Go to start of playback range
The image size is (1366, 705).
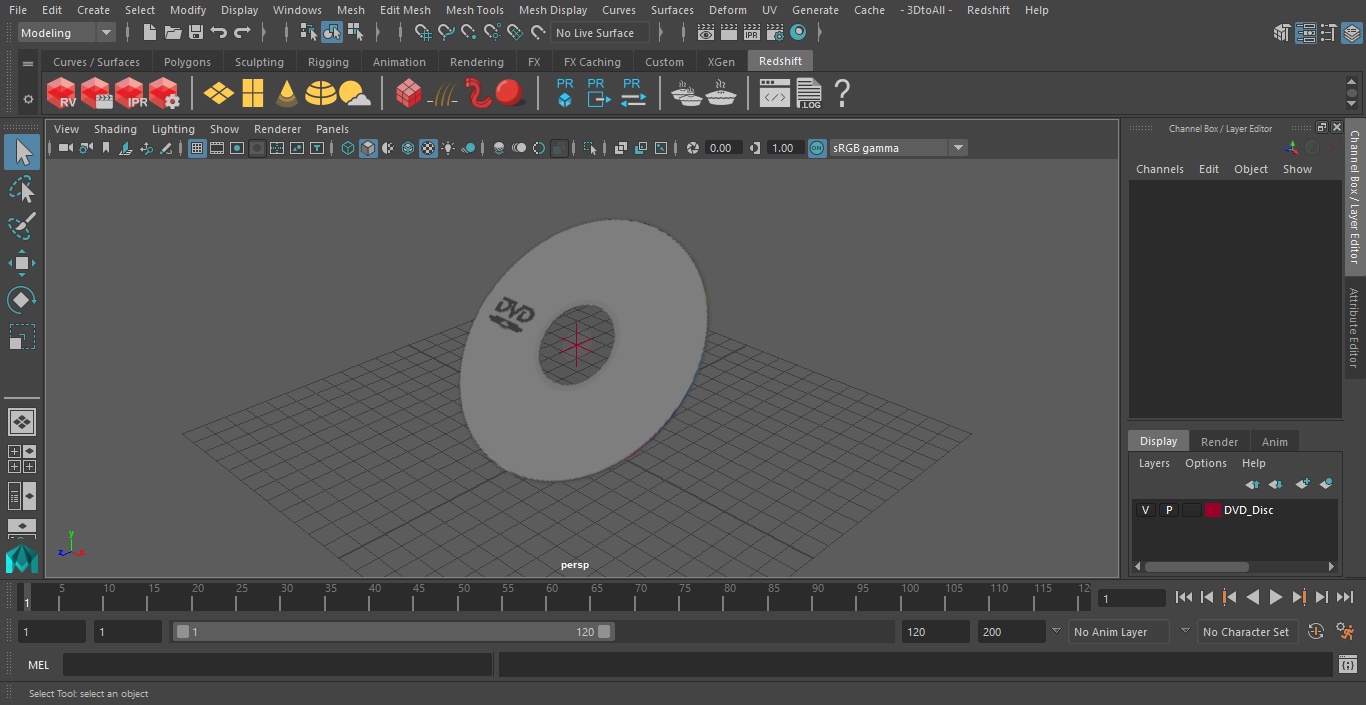1184,597
